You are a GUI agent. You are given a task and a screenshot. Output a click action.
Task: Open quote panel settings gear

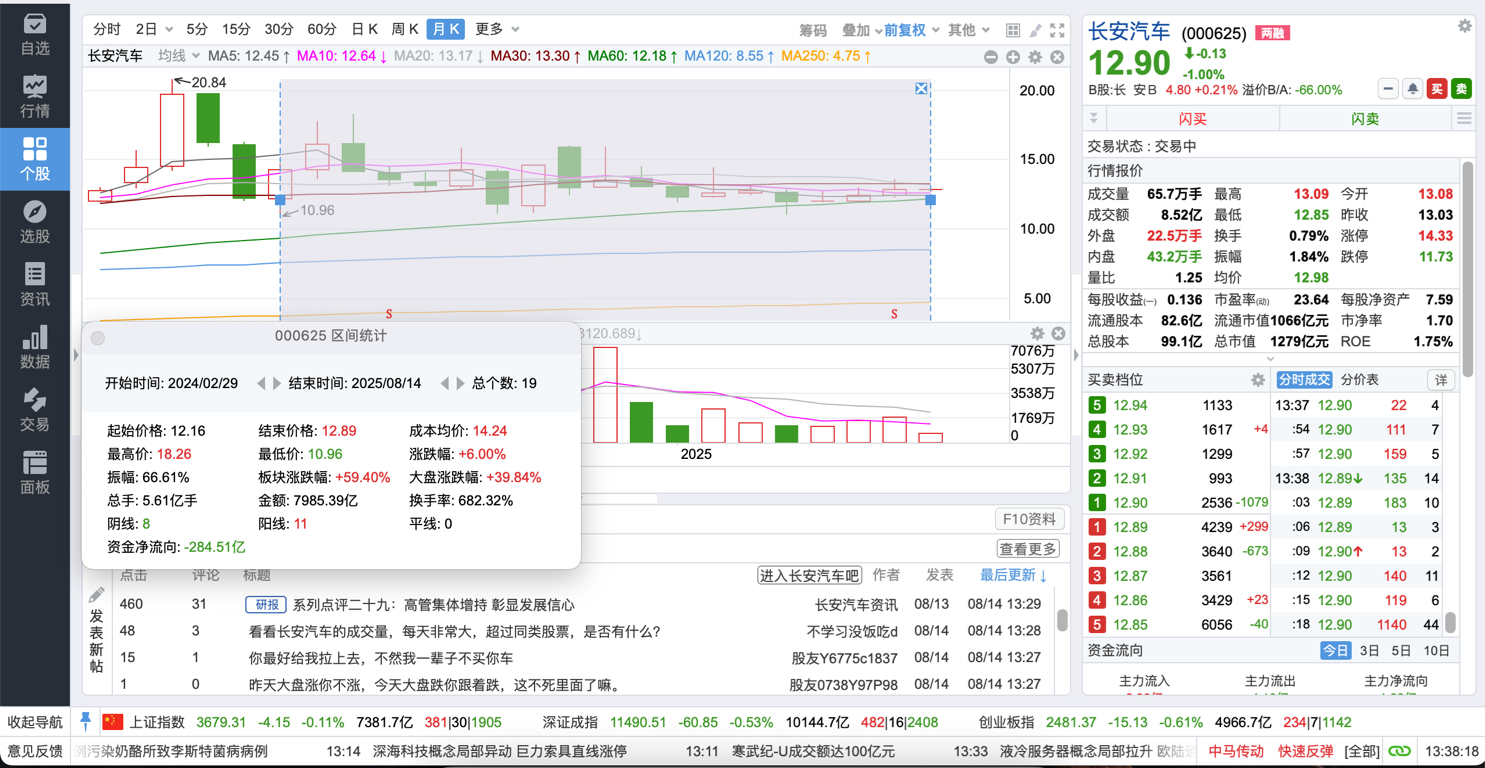(1464, 26)
